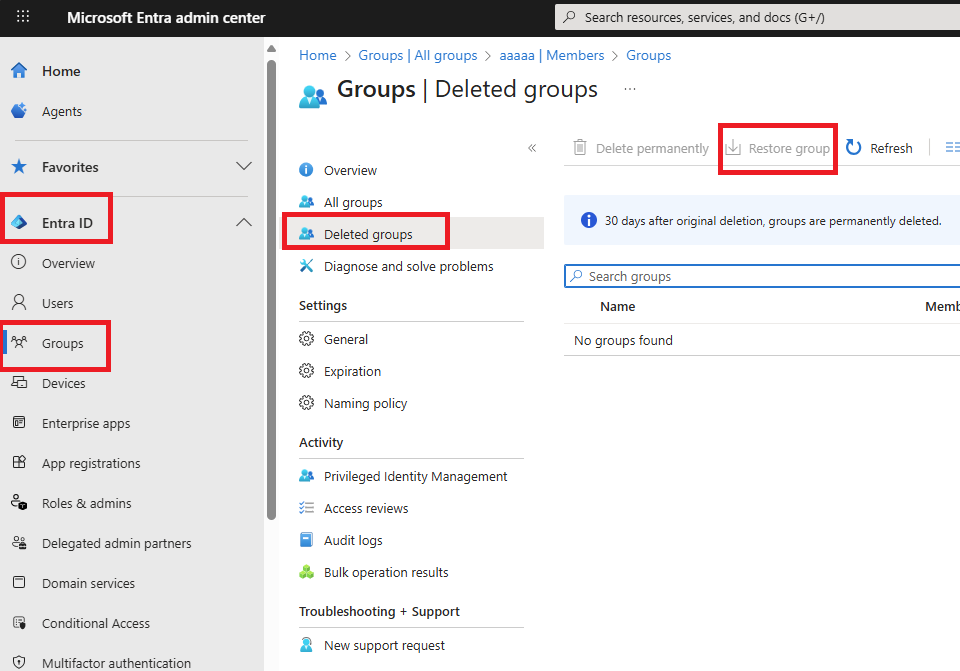Open the All groups menu item
This screenshot has height=671, width=960.
[353, 202]
